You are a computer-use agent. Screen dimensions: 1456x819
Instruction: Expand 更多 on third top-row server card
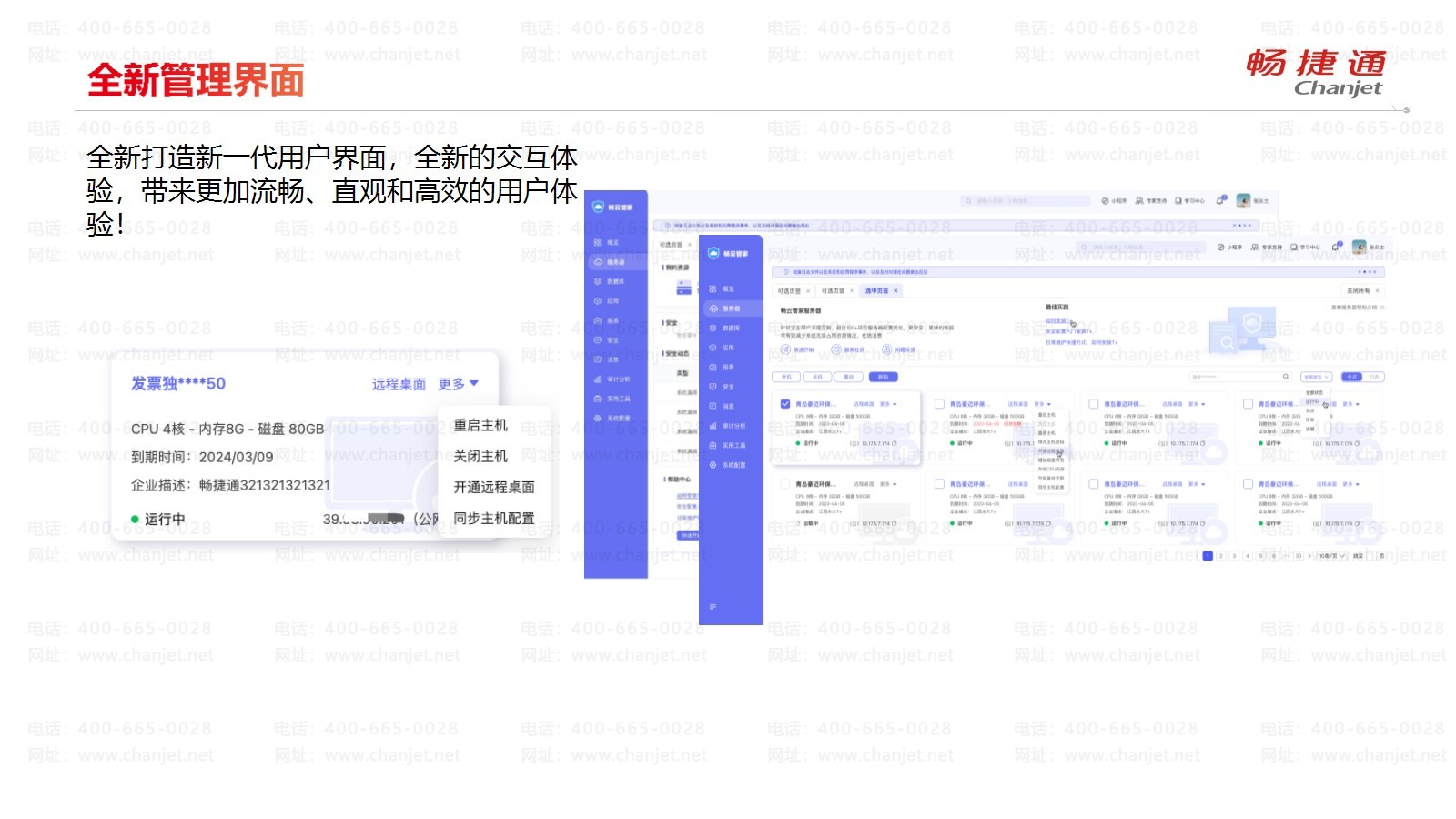pos(1196,404)
